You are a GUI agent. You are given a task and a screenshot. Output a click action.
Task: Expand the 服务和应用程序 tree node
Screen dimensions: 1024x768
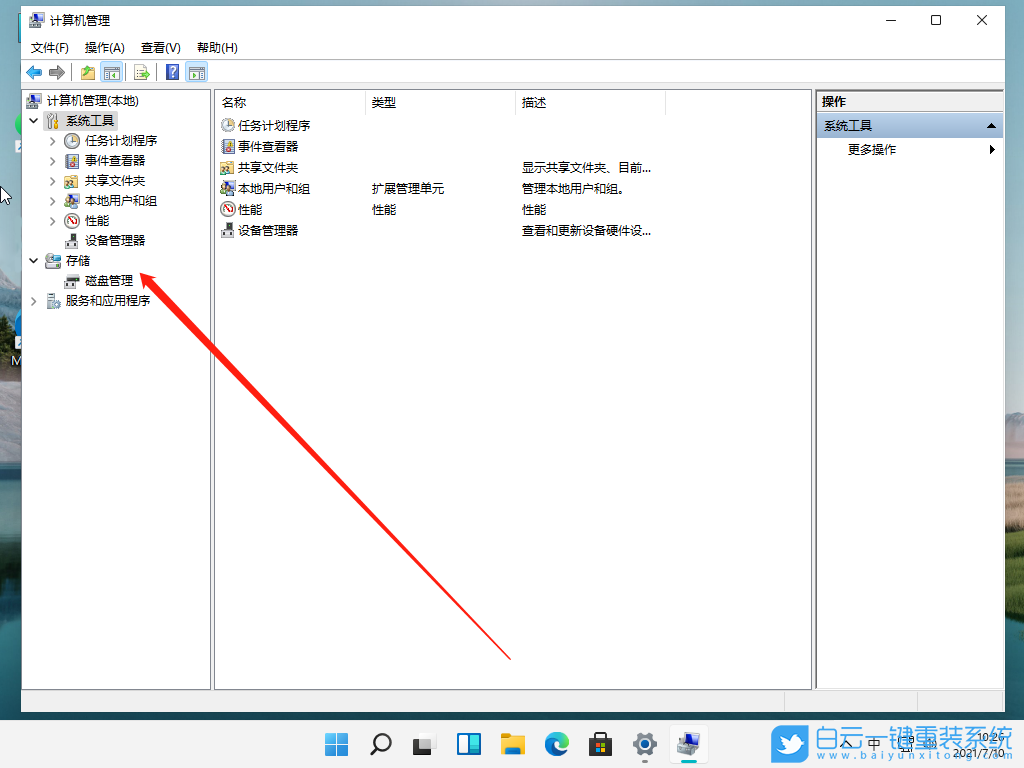(34, 300)
